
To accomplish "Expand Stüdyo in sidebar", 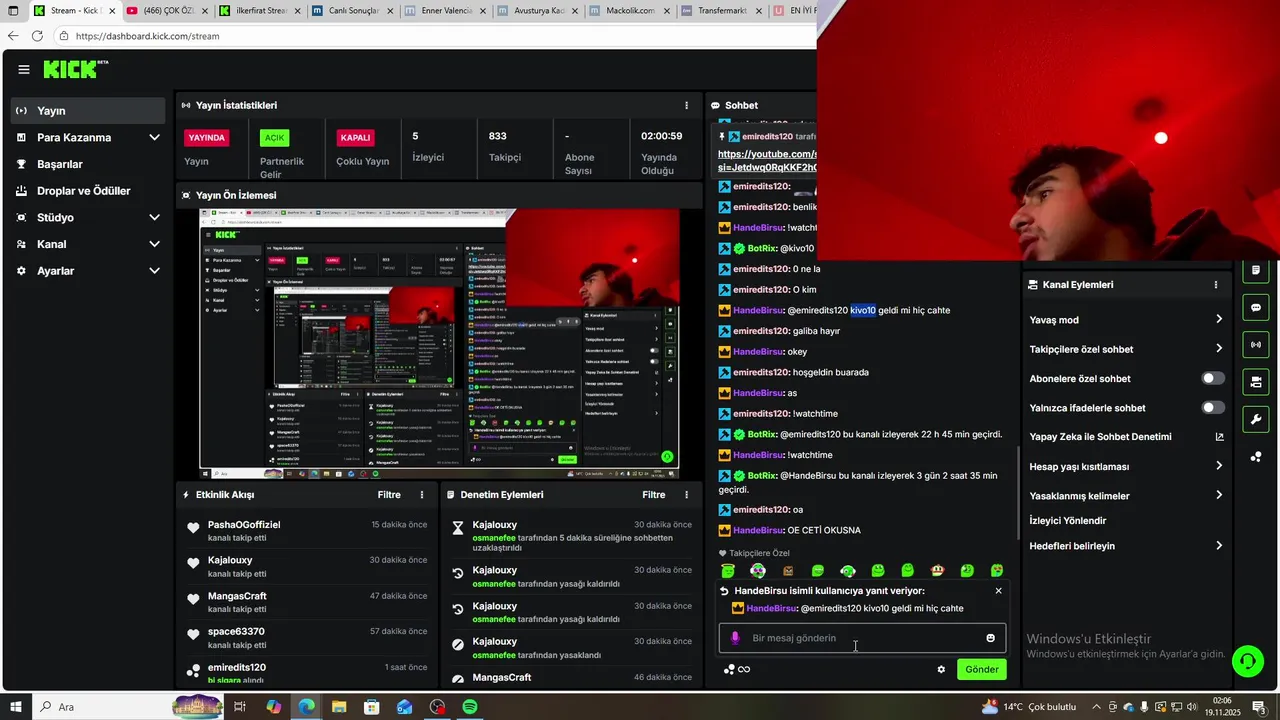I will pyautogui.click(x=154, y=217).
